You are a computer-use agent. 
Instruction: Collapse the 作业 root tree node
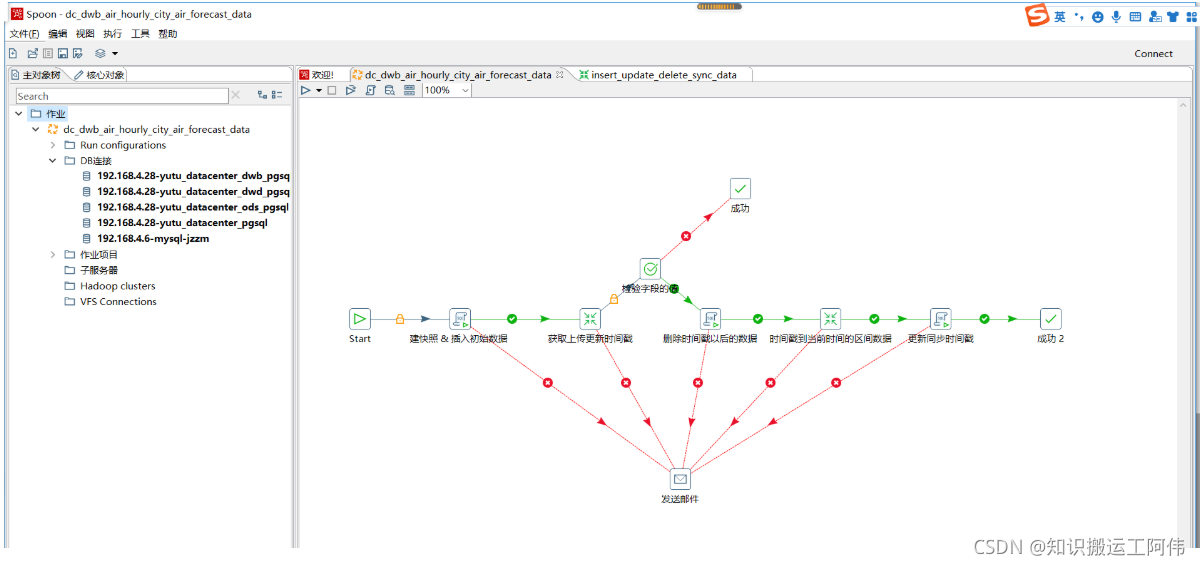(19, 114)
